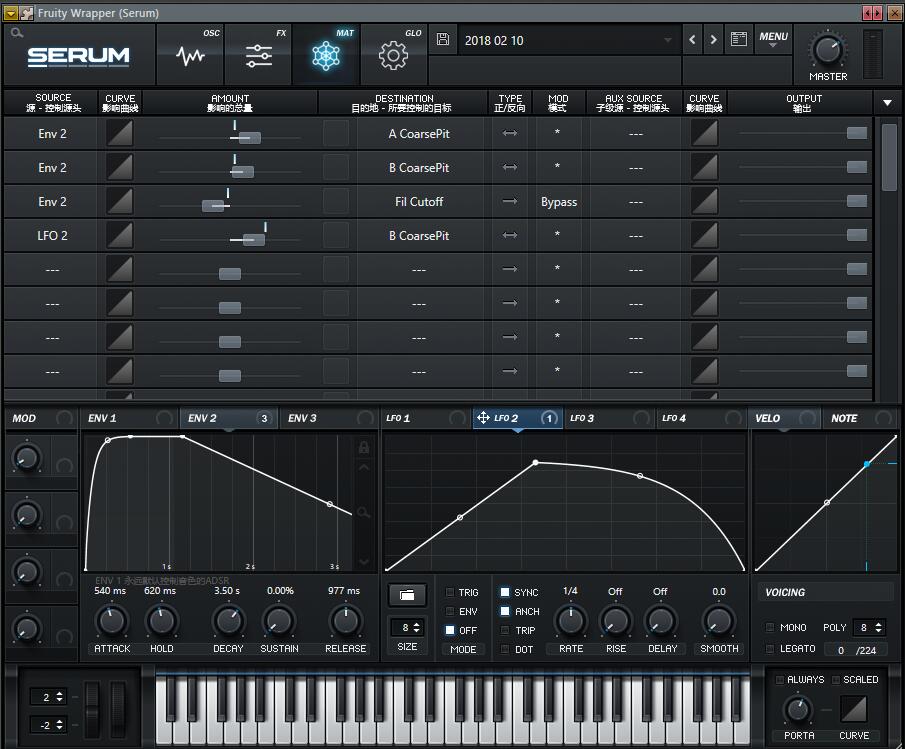Select the LFO 4 tab
905x749 pixels.
(674, 418)
